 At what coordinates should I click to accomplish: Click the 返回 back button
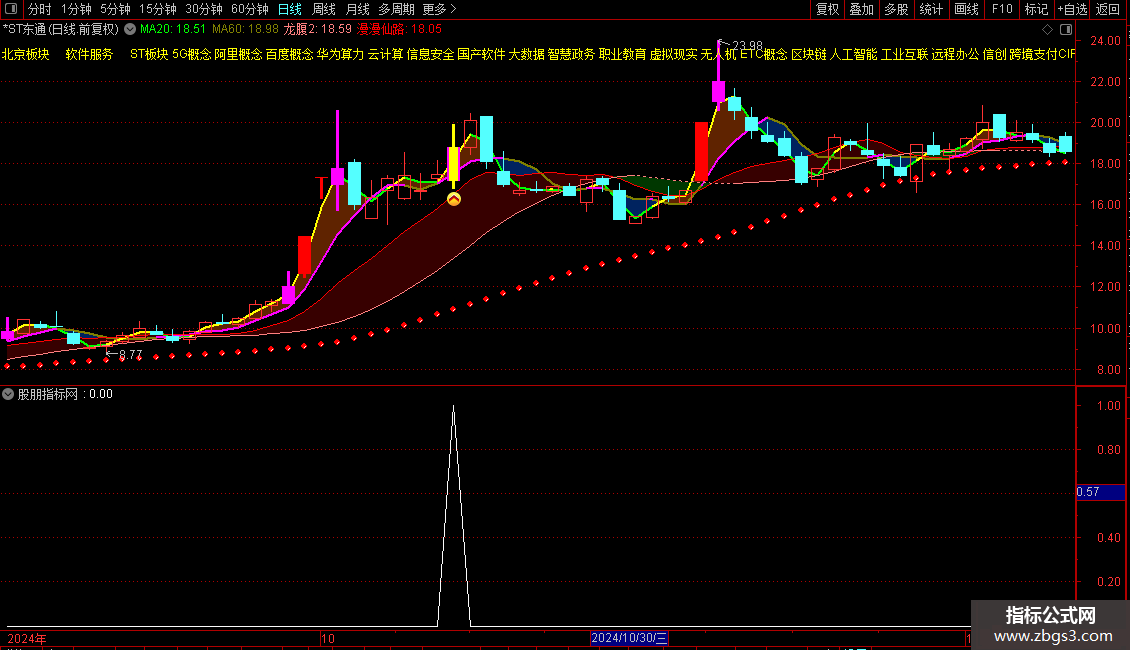point(1108,9)
